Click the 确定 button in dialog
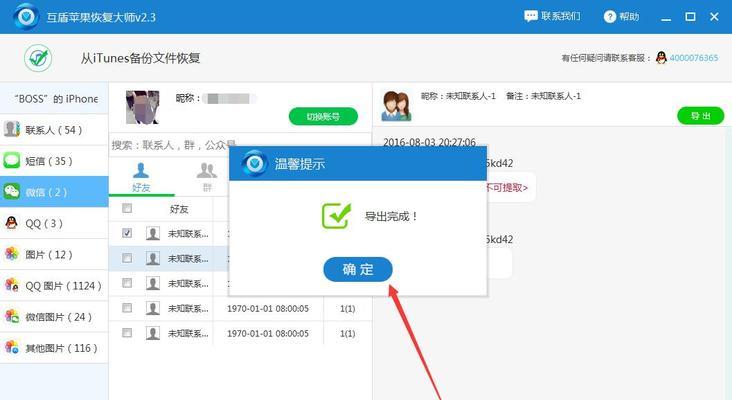The height and width of the screenshot is (400, 732). 358,269
